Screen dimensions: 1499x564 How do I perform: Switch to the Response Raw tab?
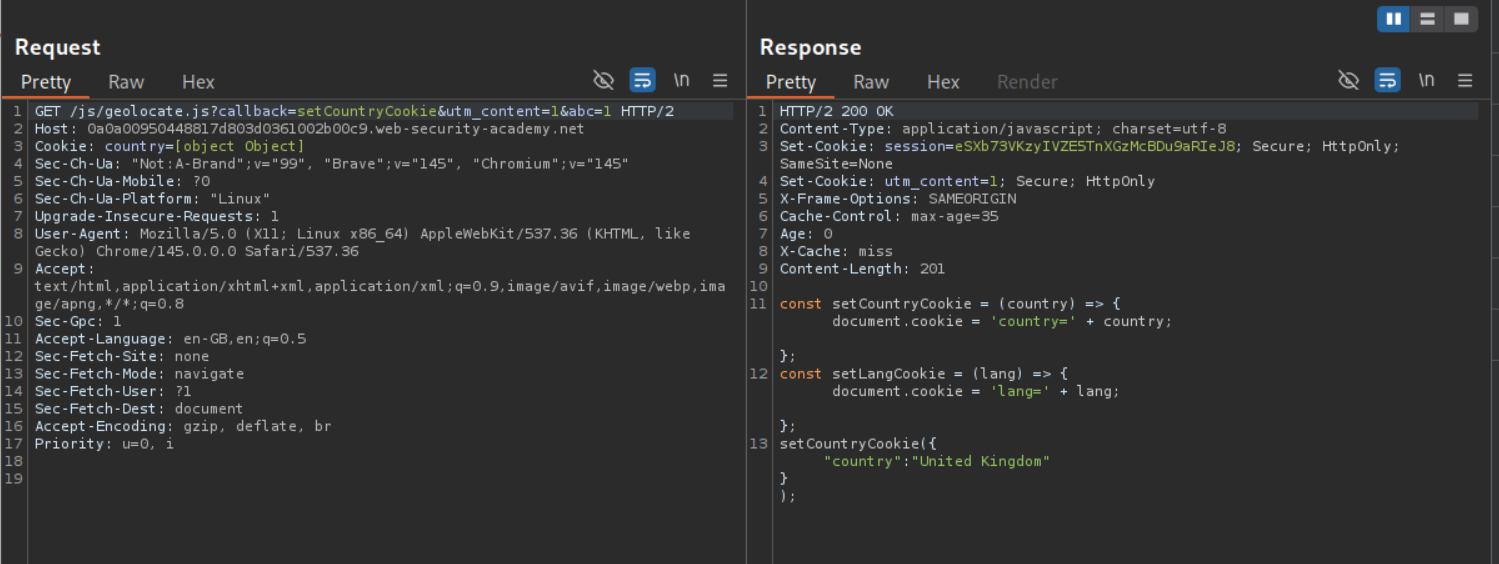tap(871, 82)
